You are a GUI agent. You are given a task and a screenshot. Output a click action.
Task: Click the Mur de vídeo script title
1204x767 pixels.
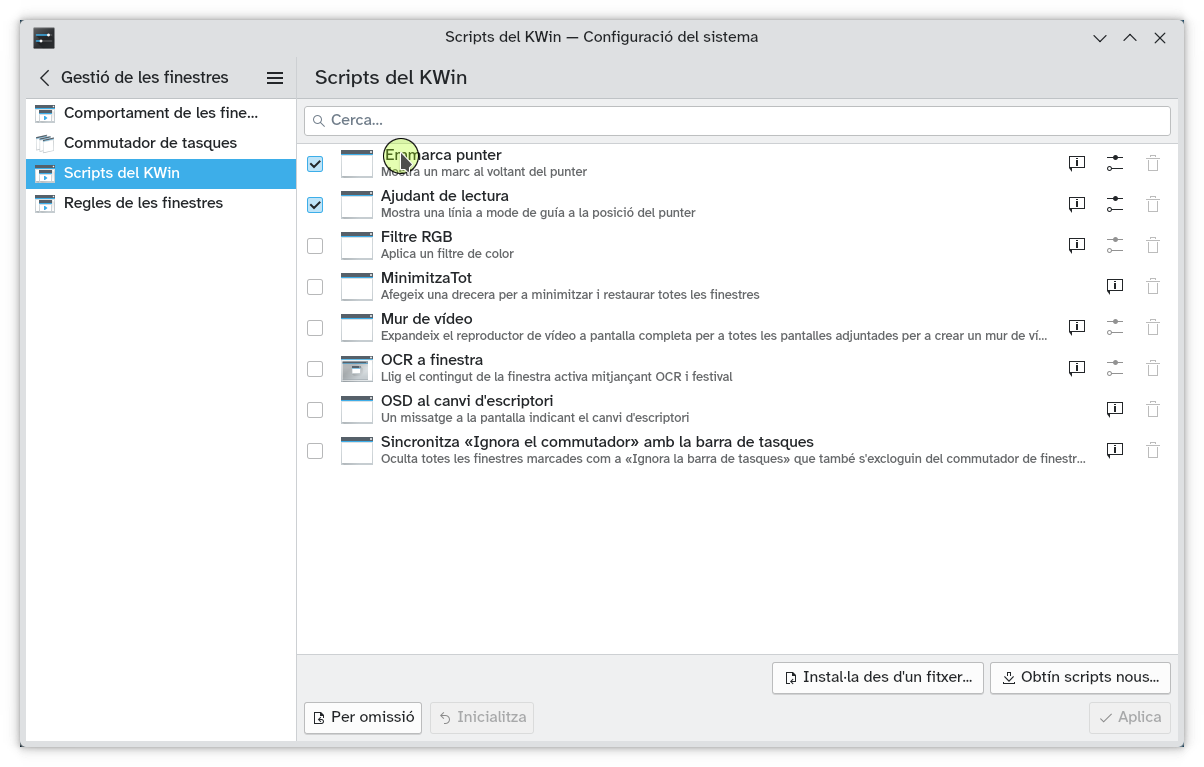click(x=427, y=319)
